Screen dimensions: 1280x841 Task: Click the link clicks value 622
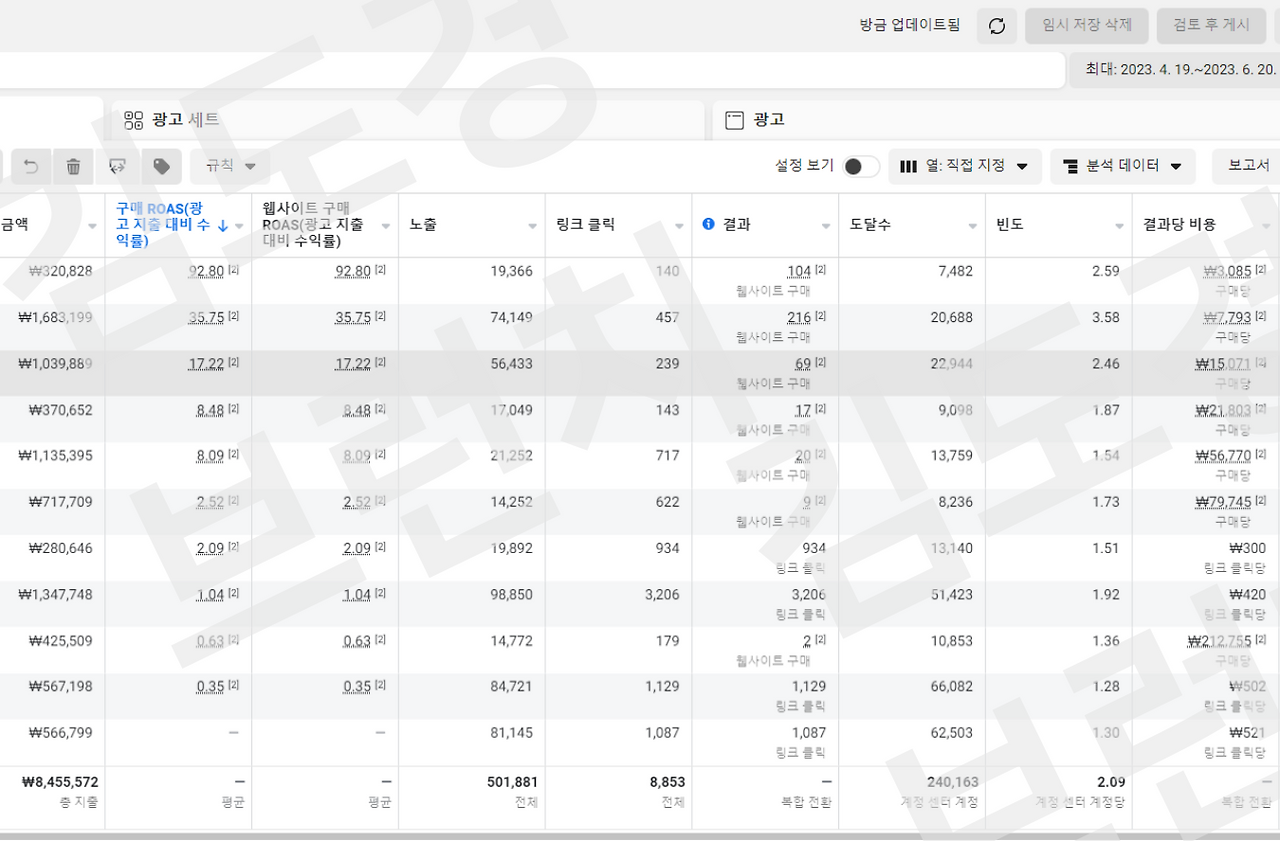(x=667, y=501)
